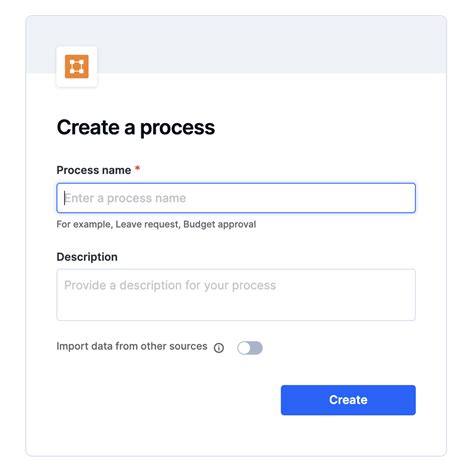The image size is (474, 476).
Task: Click the Provide a description placeholder text
Action: pos(170,286)
